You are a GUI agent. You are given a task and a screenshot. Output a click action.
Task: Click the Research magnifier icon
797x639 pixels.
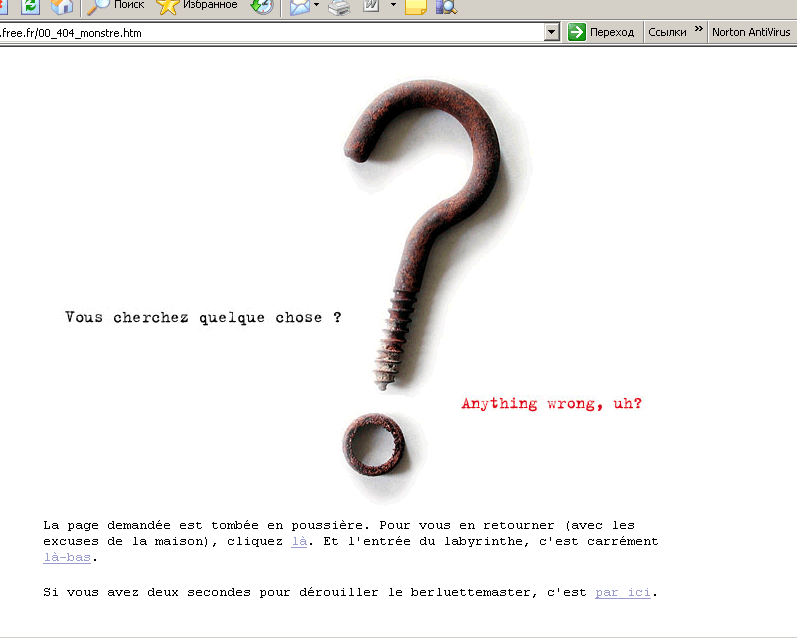click(445, 7)
